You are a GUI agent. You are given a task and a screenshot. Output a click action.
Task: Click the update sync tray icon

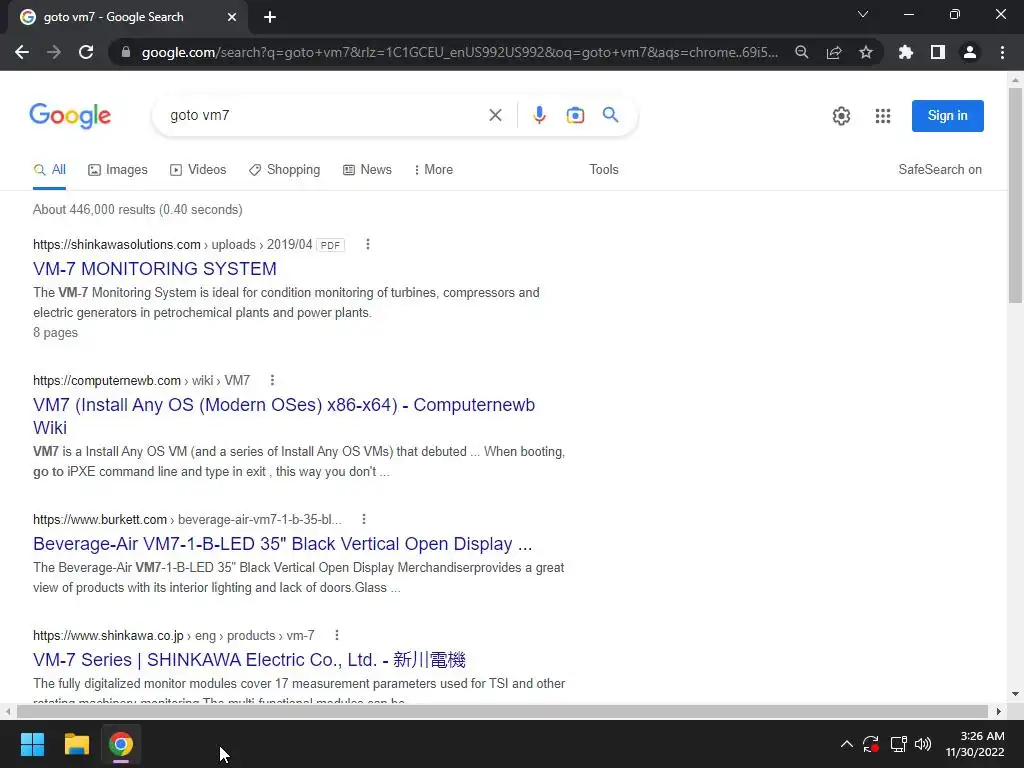(871, 744)
